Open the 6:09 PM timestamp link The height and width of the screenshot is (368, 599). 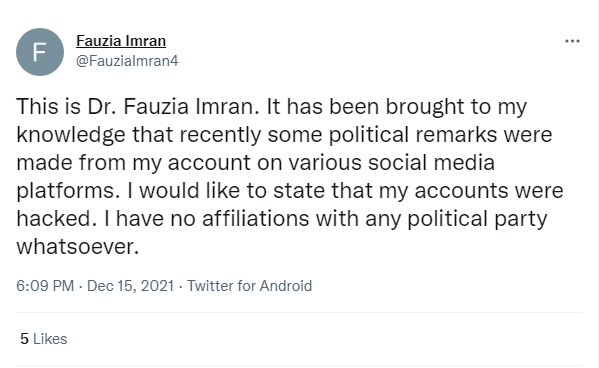tap(45, 286)
